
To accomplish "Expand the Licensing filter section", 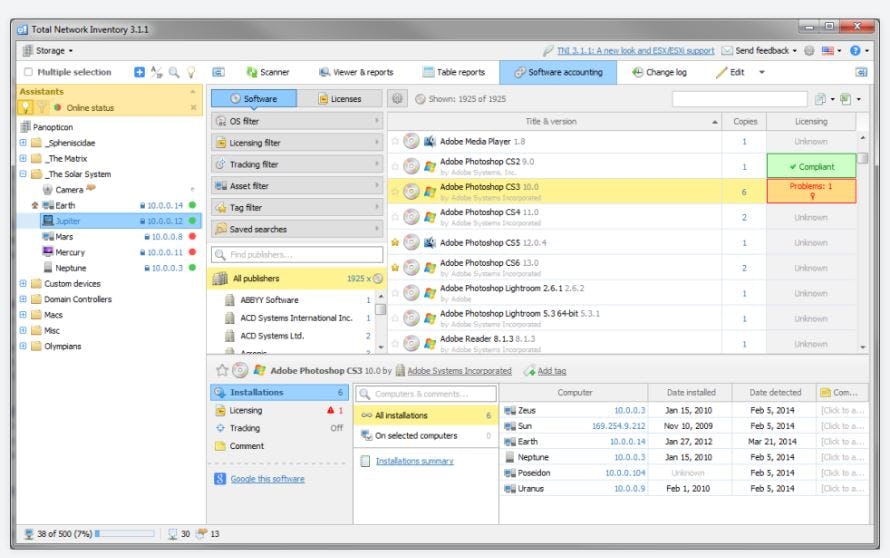I will 297,142.
